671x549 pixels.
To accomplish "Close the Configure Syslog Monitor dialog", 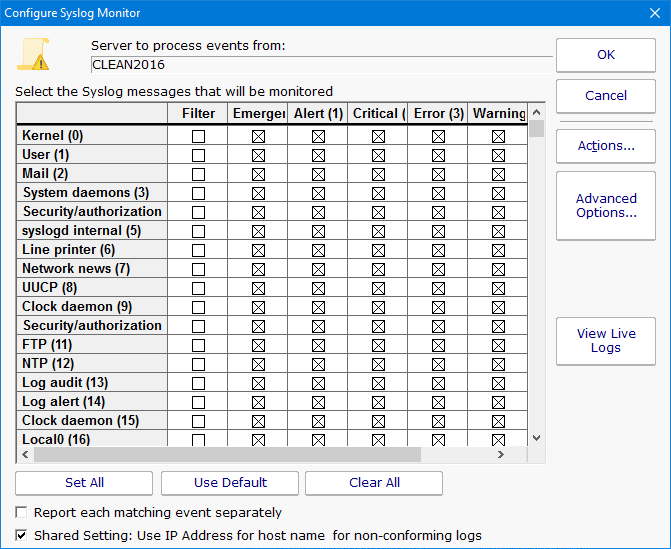I will point(652,13).
